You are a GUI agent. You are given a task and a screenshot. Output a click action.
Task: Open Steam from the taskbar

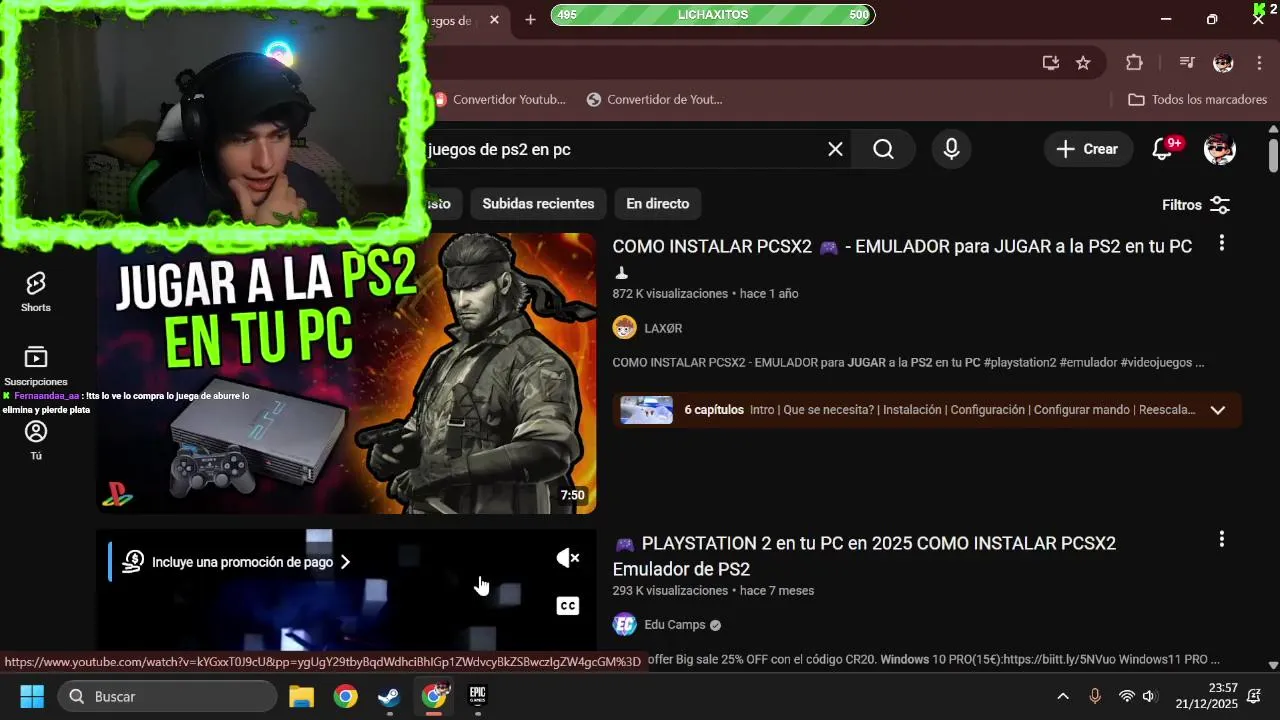(389, 696)
